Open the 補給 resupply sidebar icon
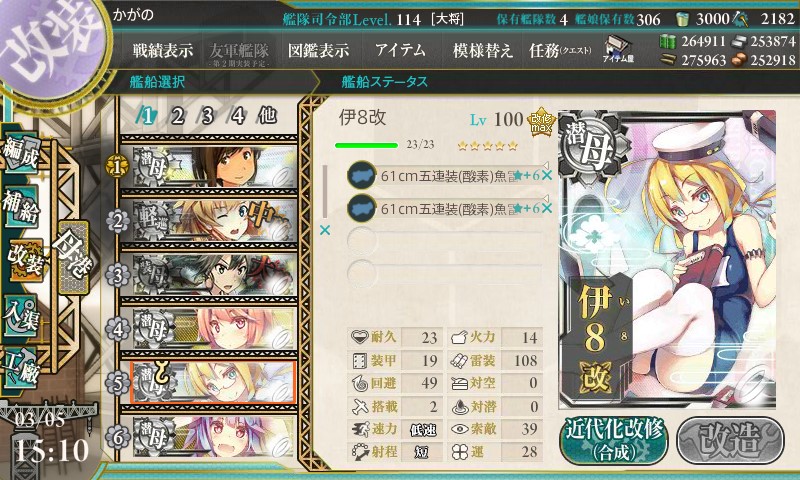Screen dimensions: 800x480 click(x=21, y=205)
